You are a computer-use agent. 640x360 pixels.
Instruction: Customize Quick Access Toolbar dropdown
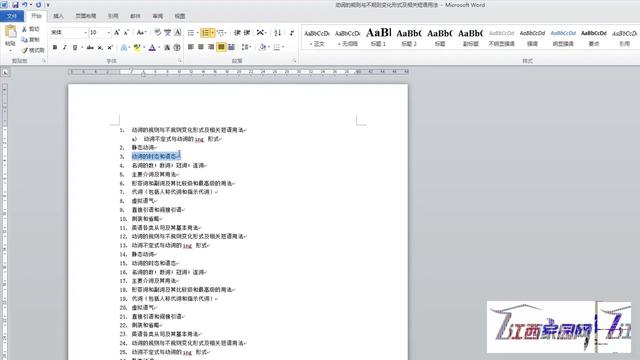click(48, 5)
